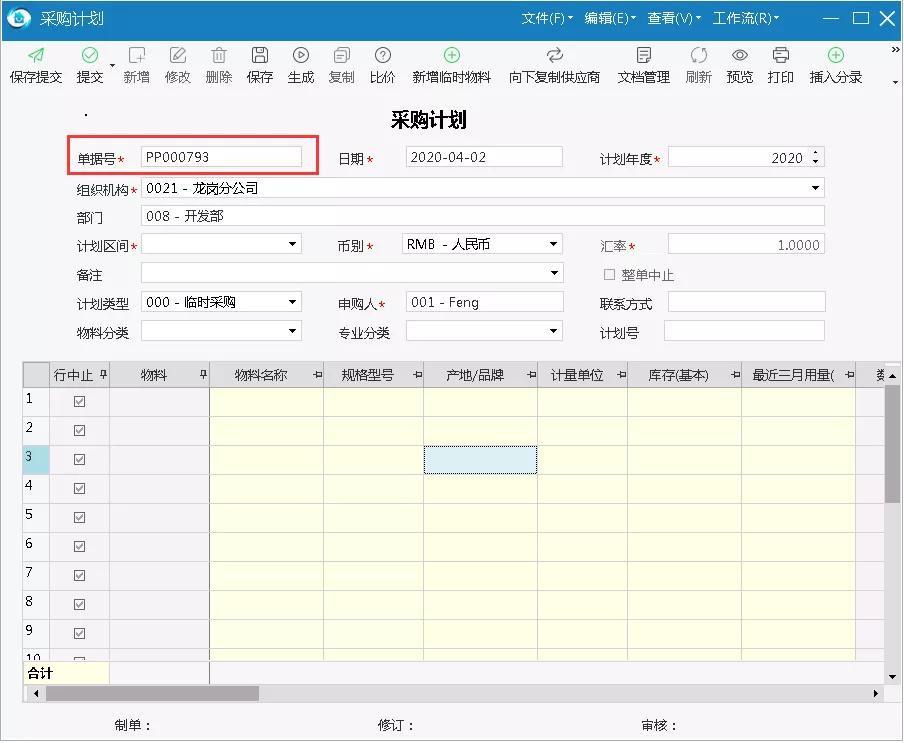Open the 文件(F) menu
Image resolution: width=904 pixels, height=743 pixels.
coord(547,18)
